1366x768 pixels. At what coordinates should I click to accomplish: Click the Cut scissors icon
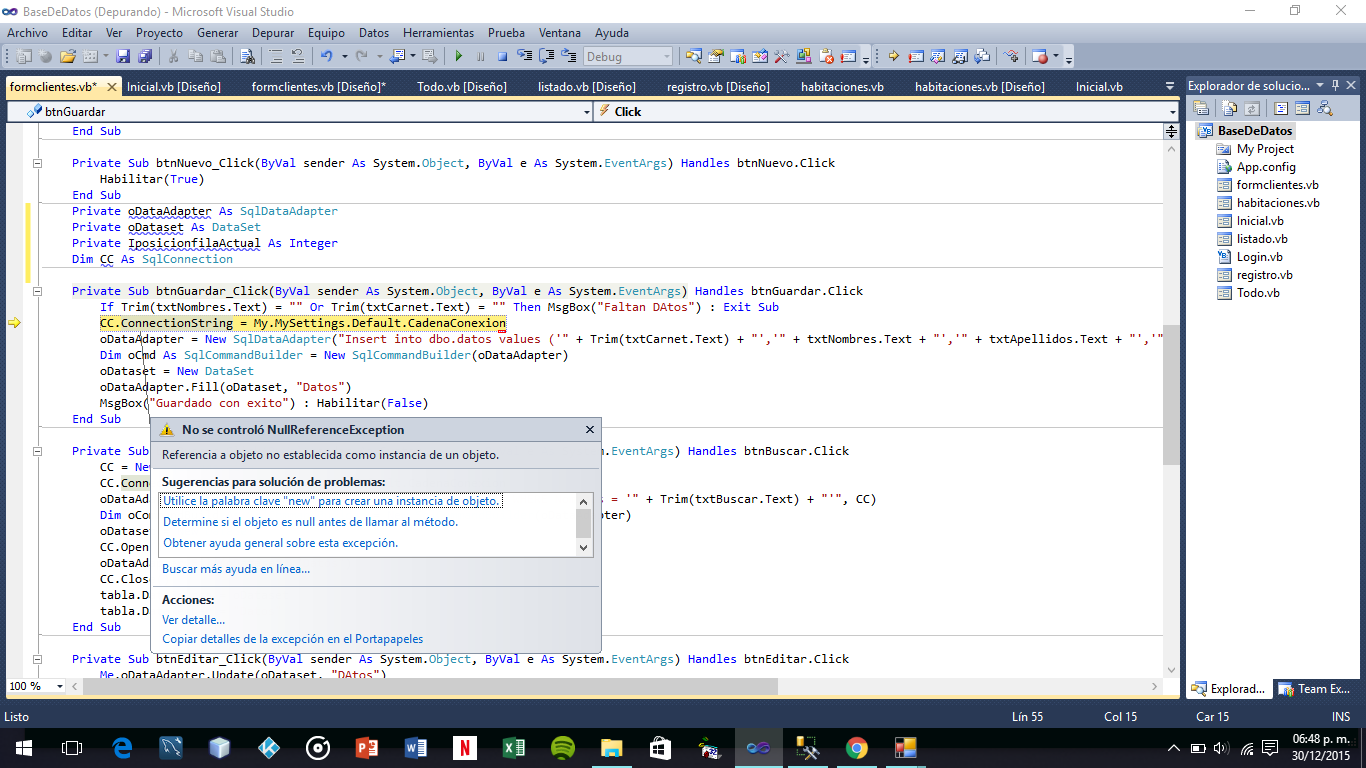173,56
